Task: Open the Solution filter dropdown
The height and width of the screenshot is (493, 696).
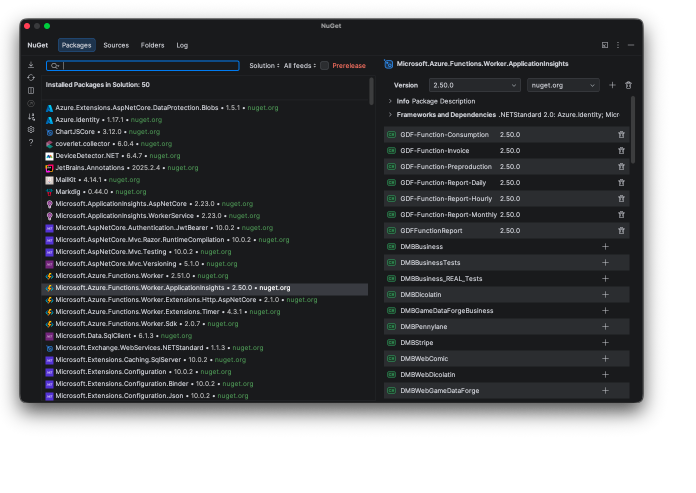Action: click(264, 66)
